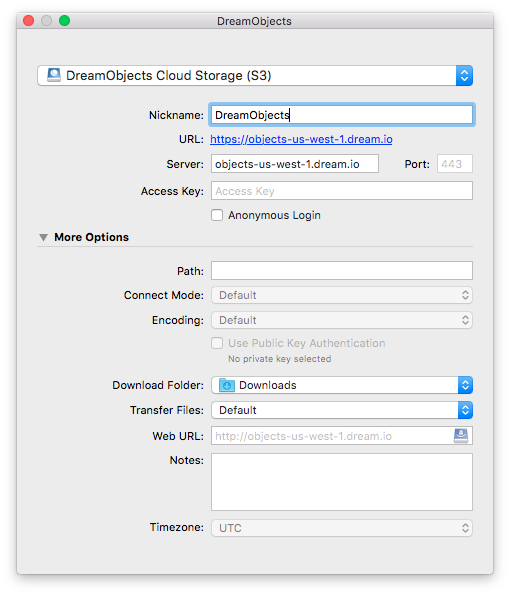510x595 pixels.
Task: Toggle Use Public Key Authentication checkbox
Action: [x=217, y=343]
